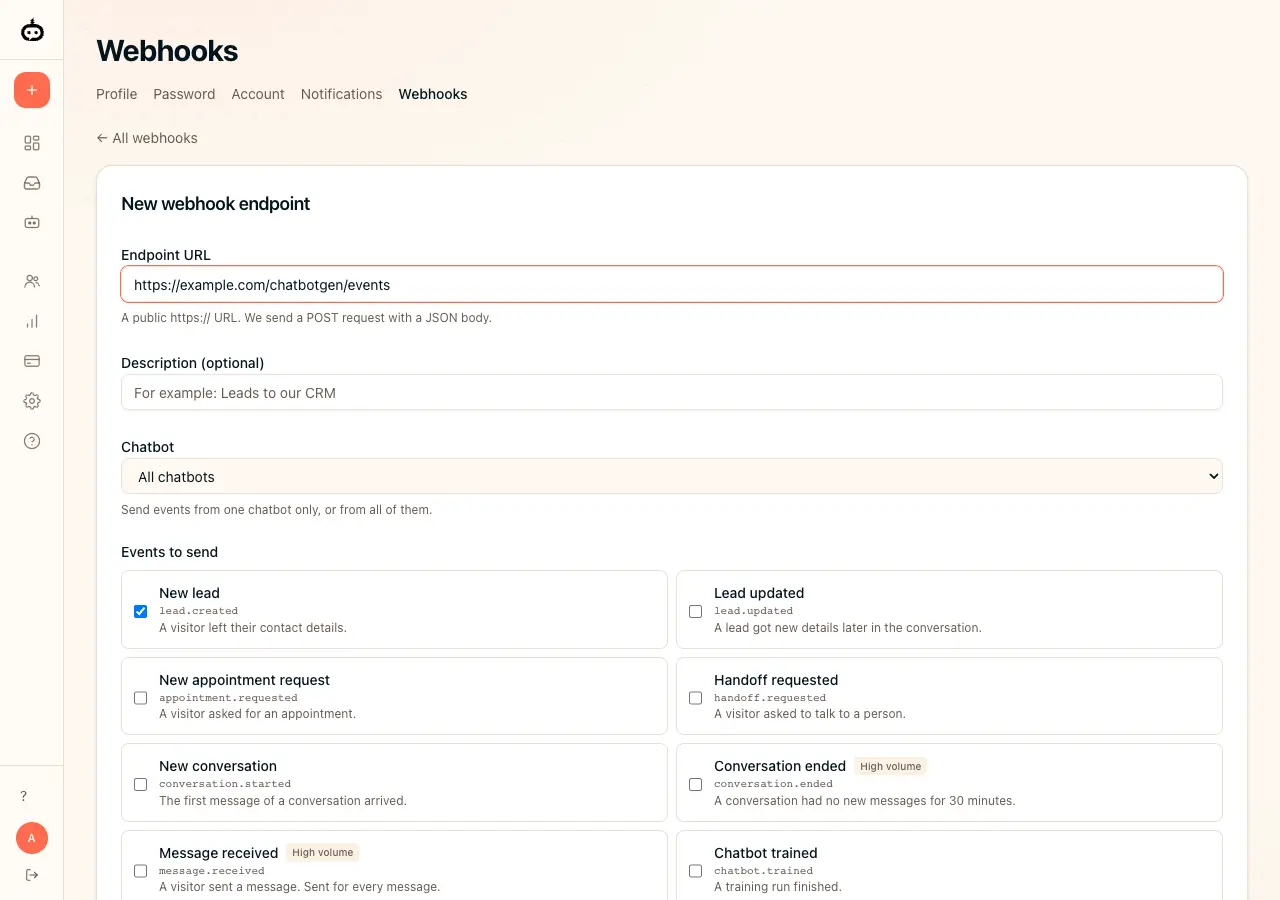Click the log out arrow icon
The width and height of the screenshot is (1280, 900).
click(x=32, y=875)
